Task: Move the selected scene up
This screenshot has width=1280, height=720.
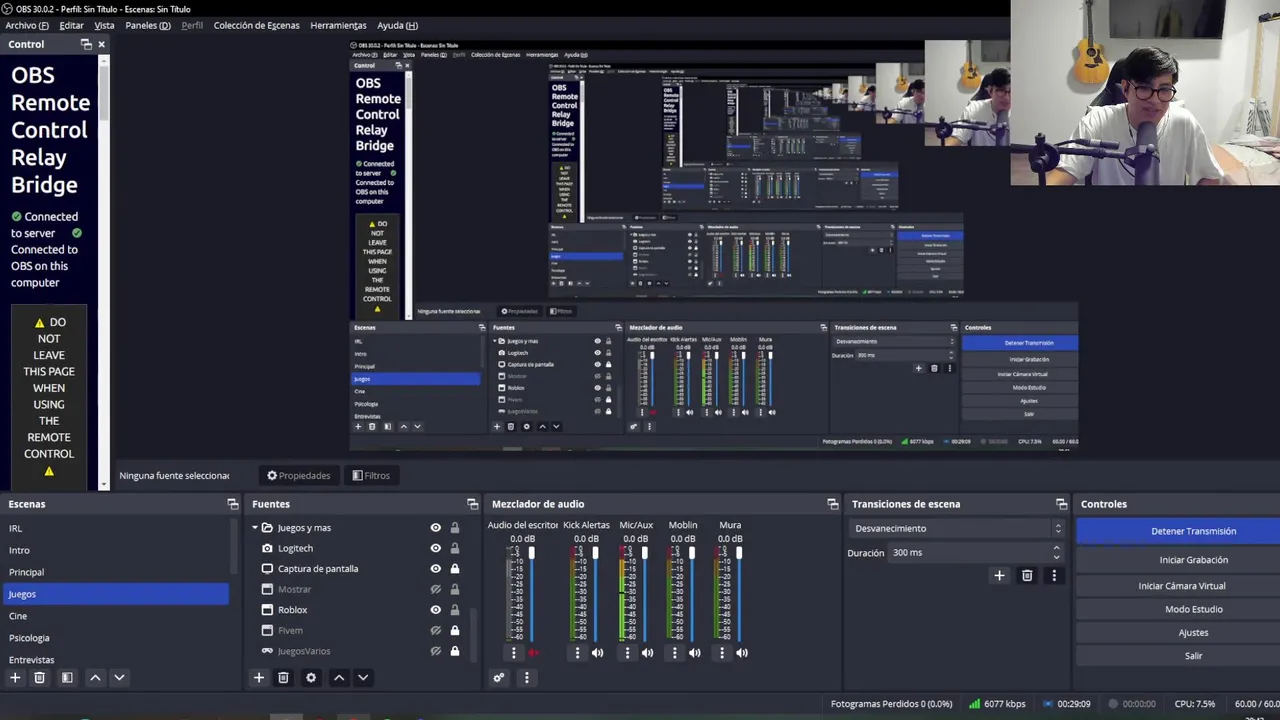Action: tap(95, 678)
